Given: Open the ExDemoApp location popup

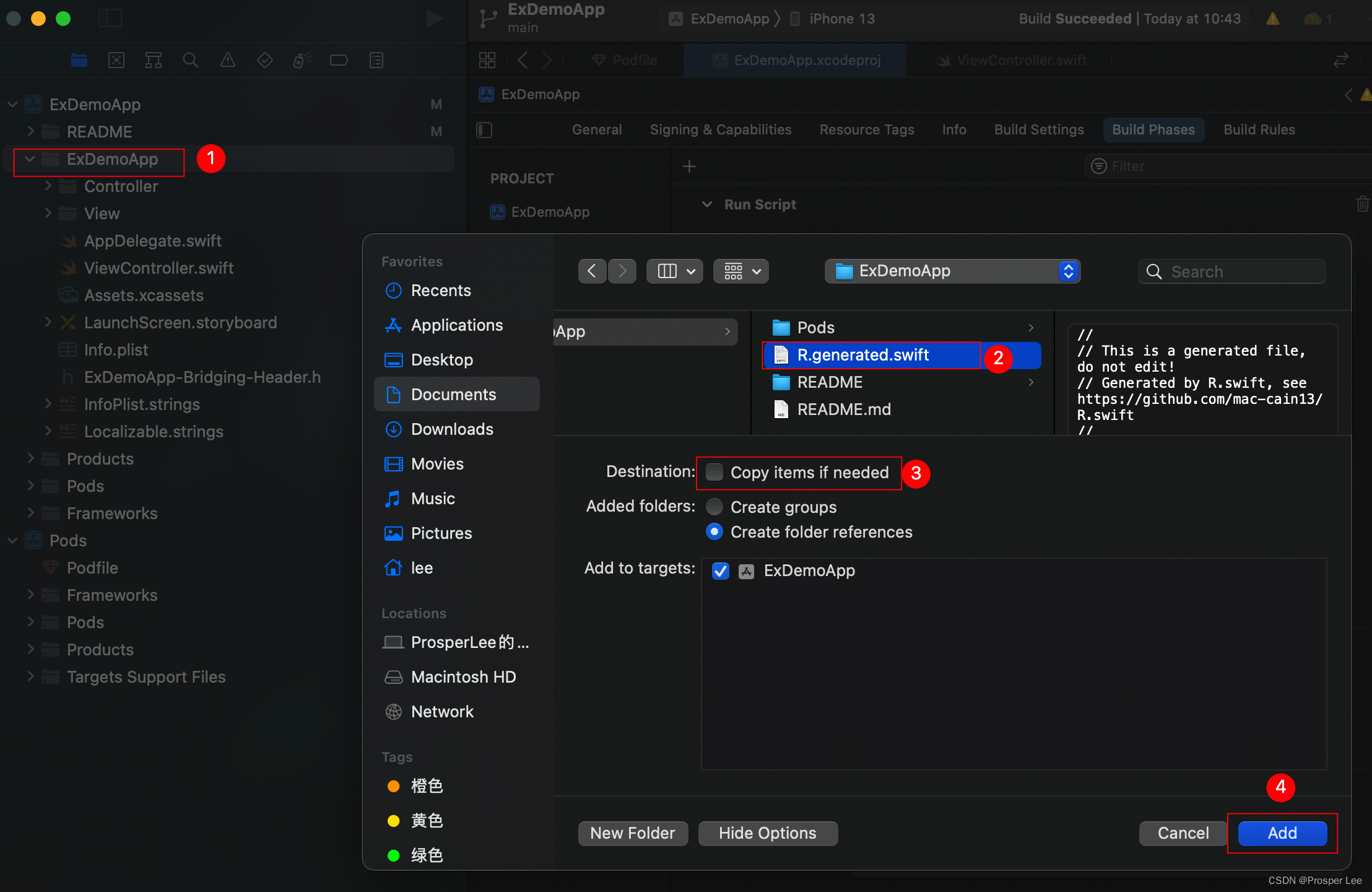Looking at the screenshot, I should tap(952, 271).
